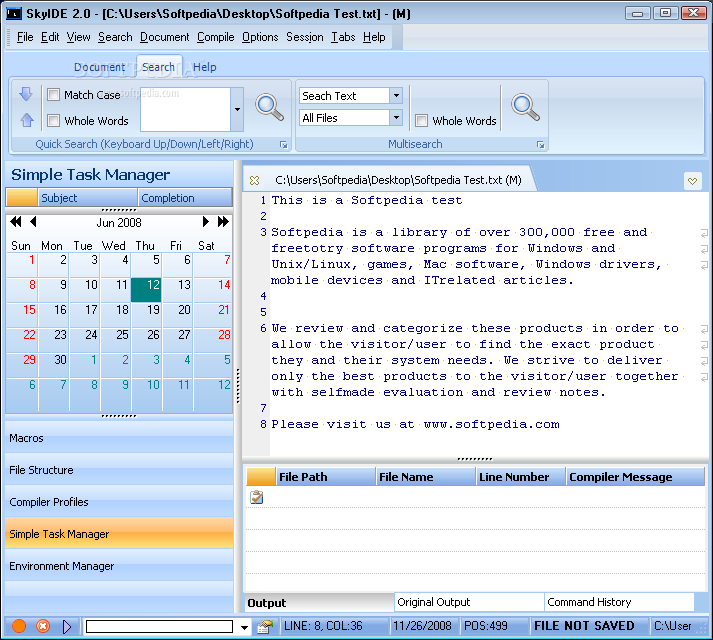Image resolution: width=713 pixels, height=640 pixels.
Task: Click the purple play triangle icon
Action: (x=67, y=626)
